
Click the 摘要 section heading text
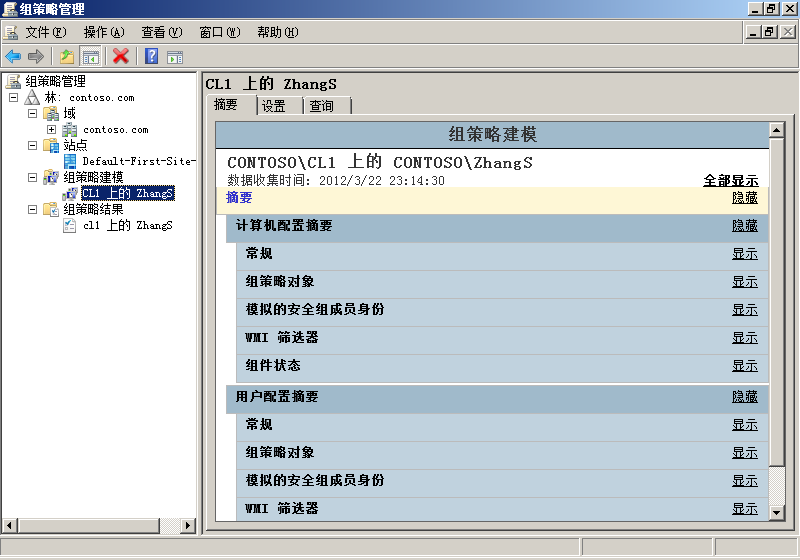click(x=239, y=197)
